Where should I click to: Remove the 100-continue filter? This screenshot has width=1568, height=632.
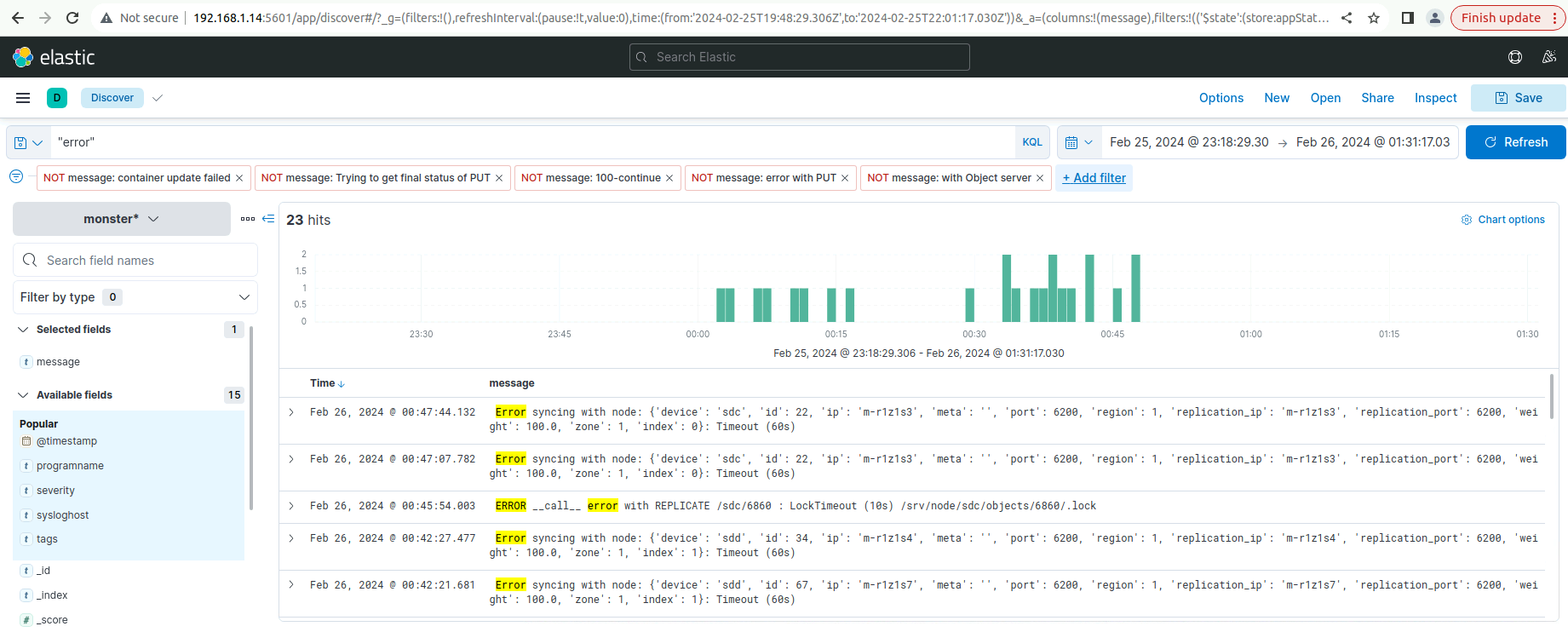click(669, 178)
